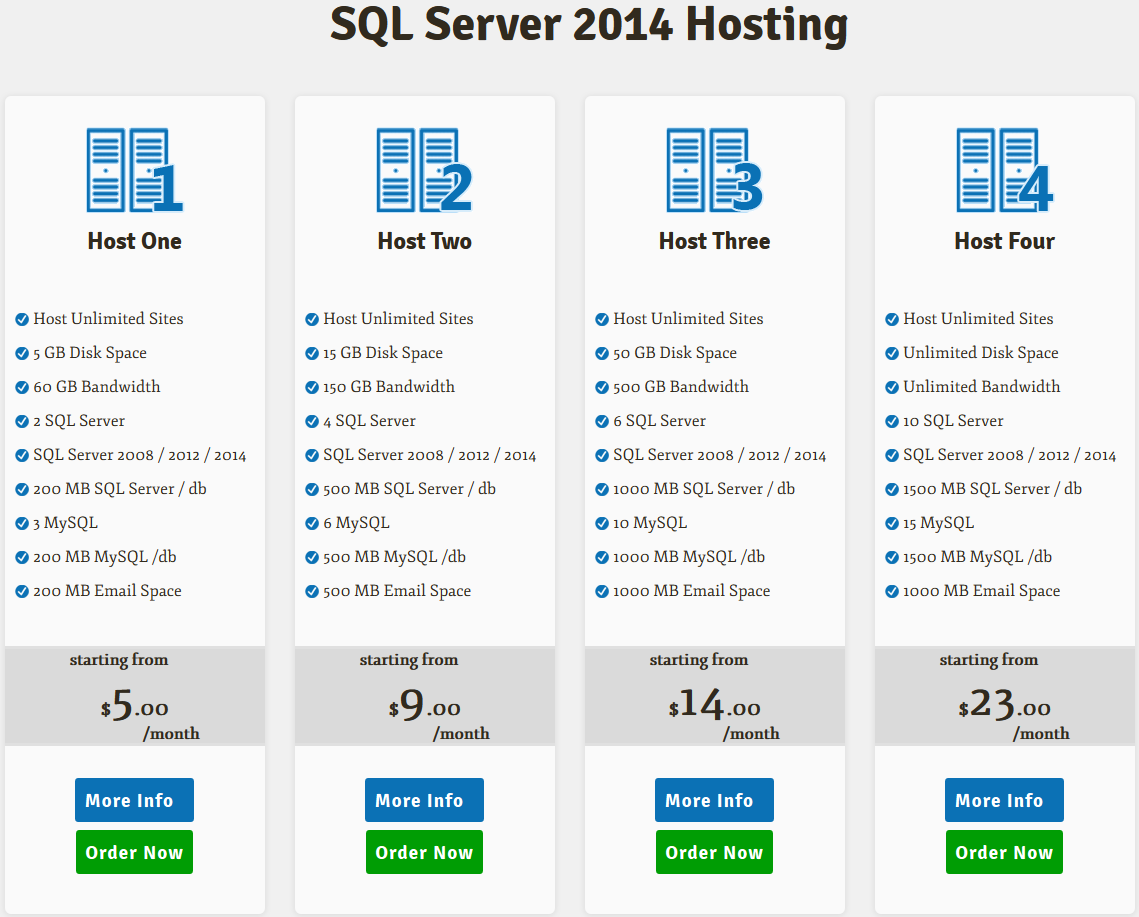
Task: Click checkmark icon beside 60 GB Bandwidth
Action: 22,387
